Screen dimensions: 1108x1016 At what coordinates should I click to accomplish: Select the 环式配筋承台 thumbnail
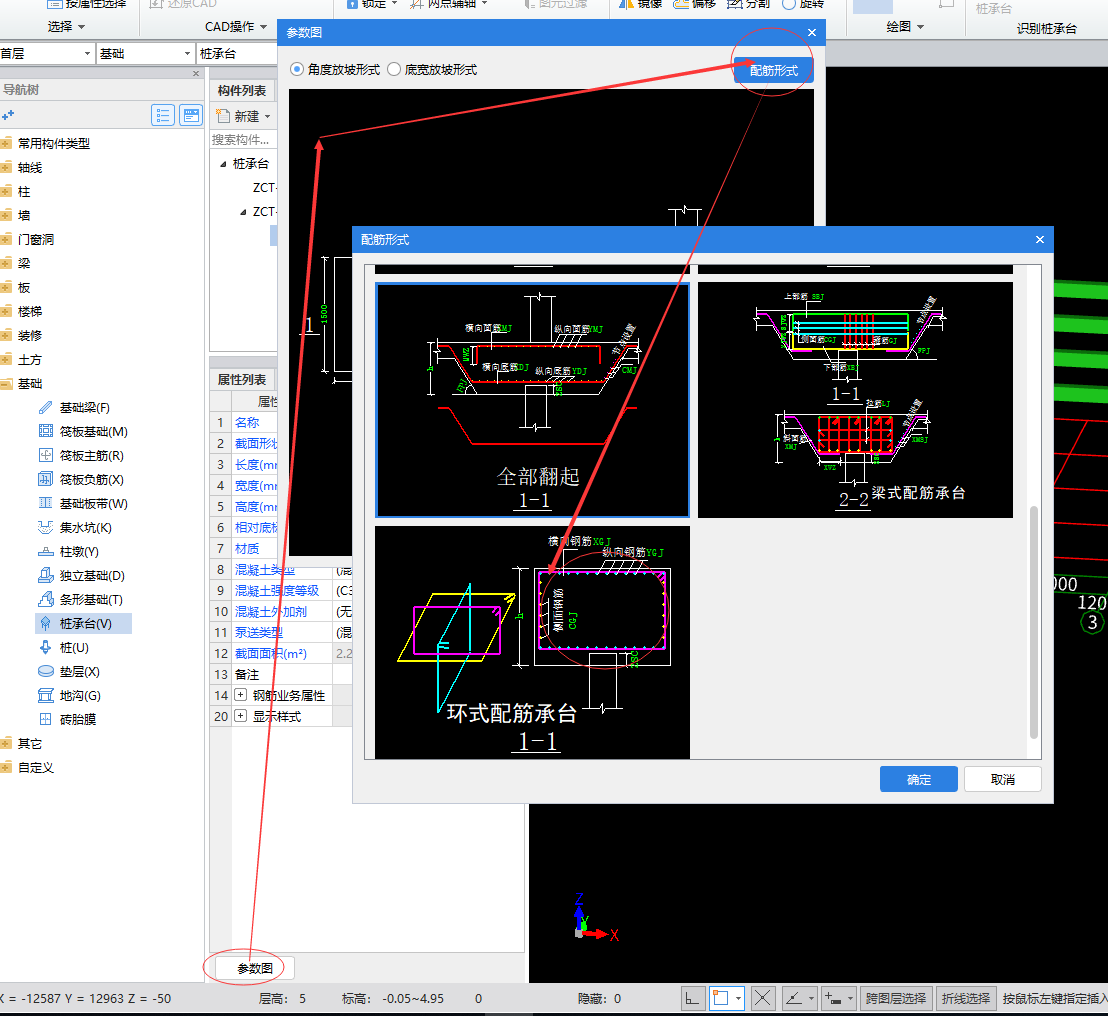tap(533, 642)
